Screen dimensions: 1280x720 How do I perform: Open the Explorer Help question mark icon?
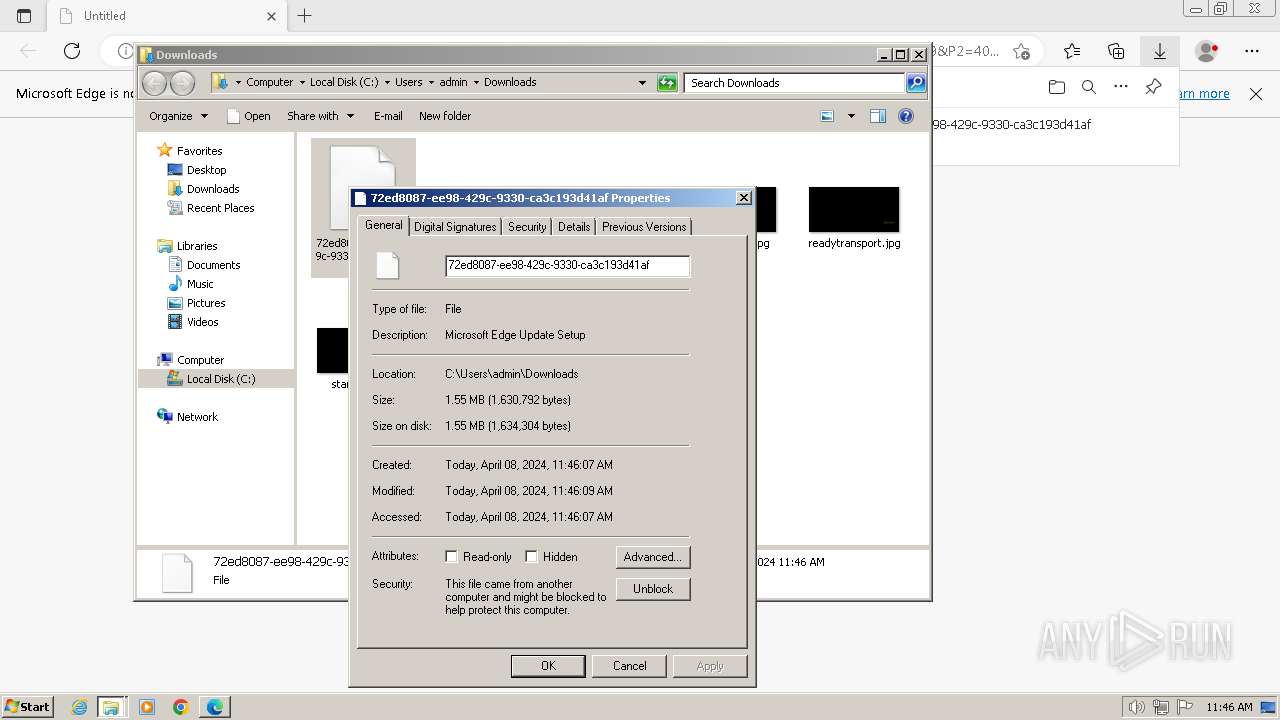click(x=906, y=116)
